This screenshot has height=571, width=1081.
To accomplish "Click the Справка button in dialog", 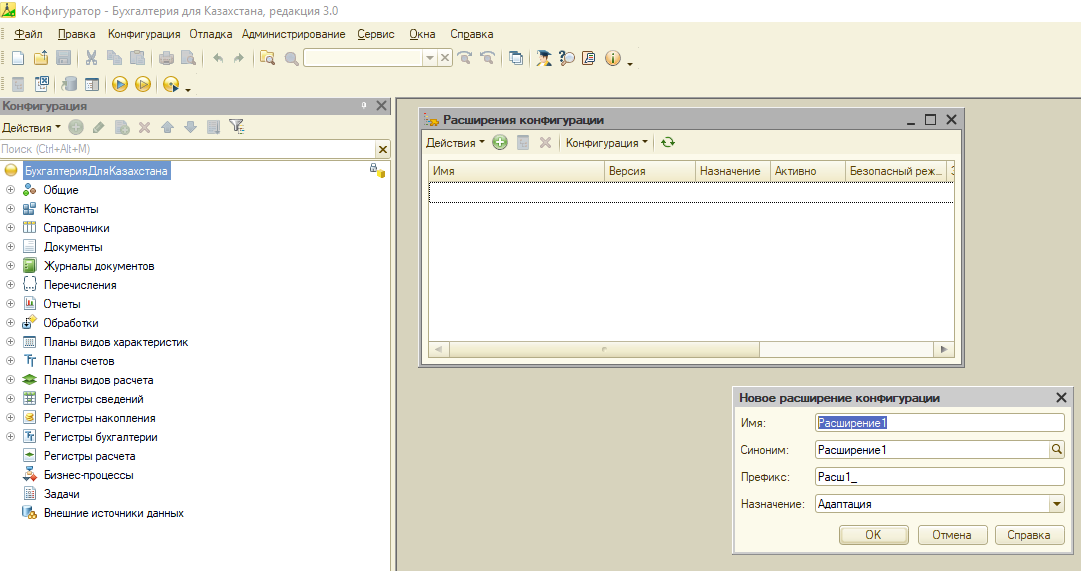I will tap(1029, 534).
